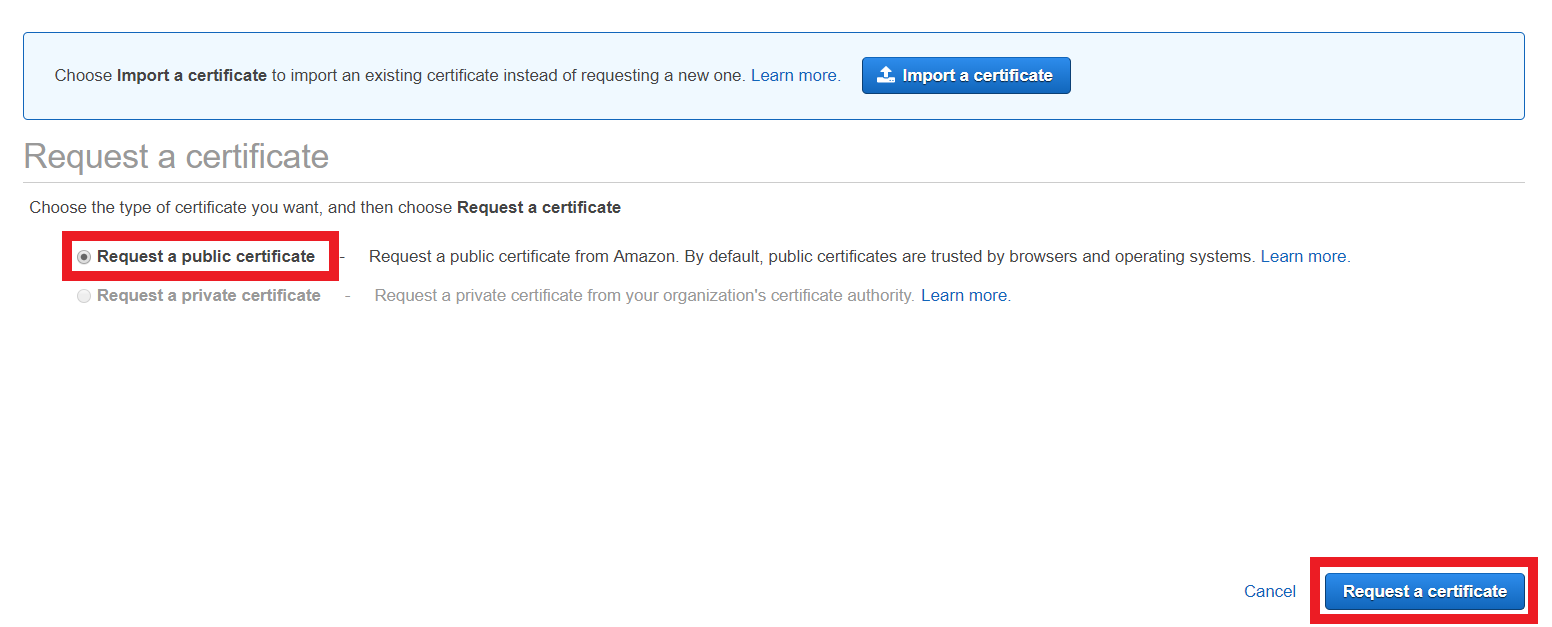Click the upload icon on Import button
The height and width of the screenshot is (627, 1552).
885,75
